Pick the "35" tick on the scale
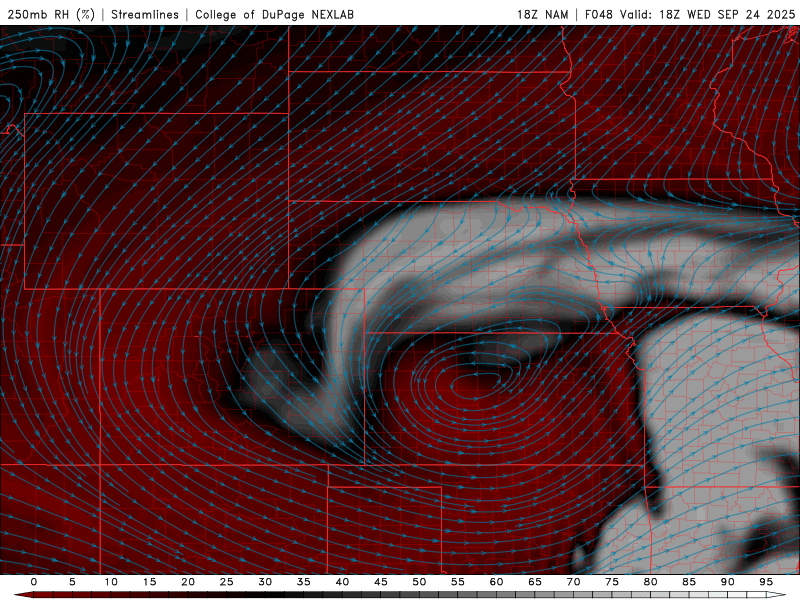The image size is (800, 600). 304,582
